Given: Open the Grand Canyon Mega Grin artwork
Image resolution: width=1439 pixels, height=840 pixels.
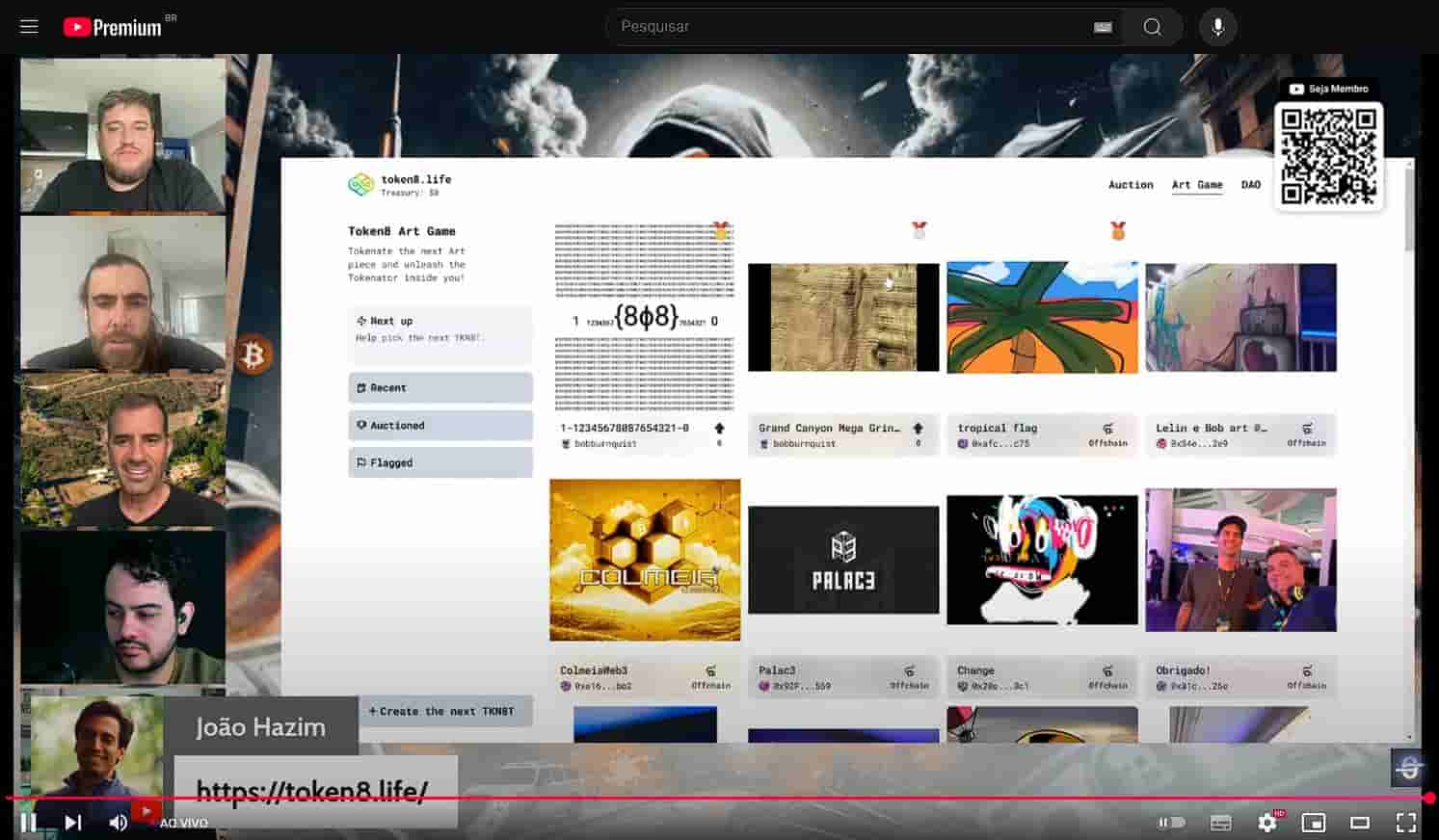Looking at the screenshot, I should [x=843, y=317].
